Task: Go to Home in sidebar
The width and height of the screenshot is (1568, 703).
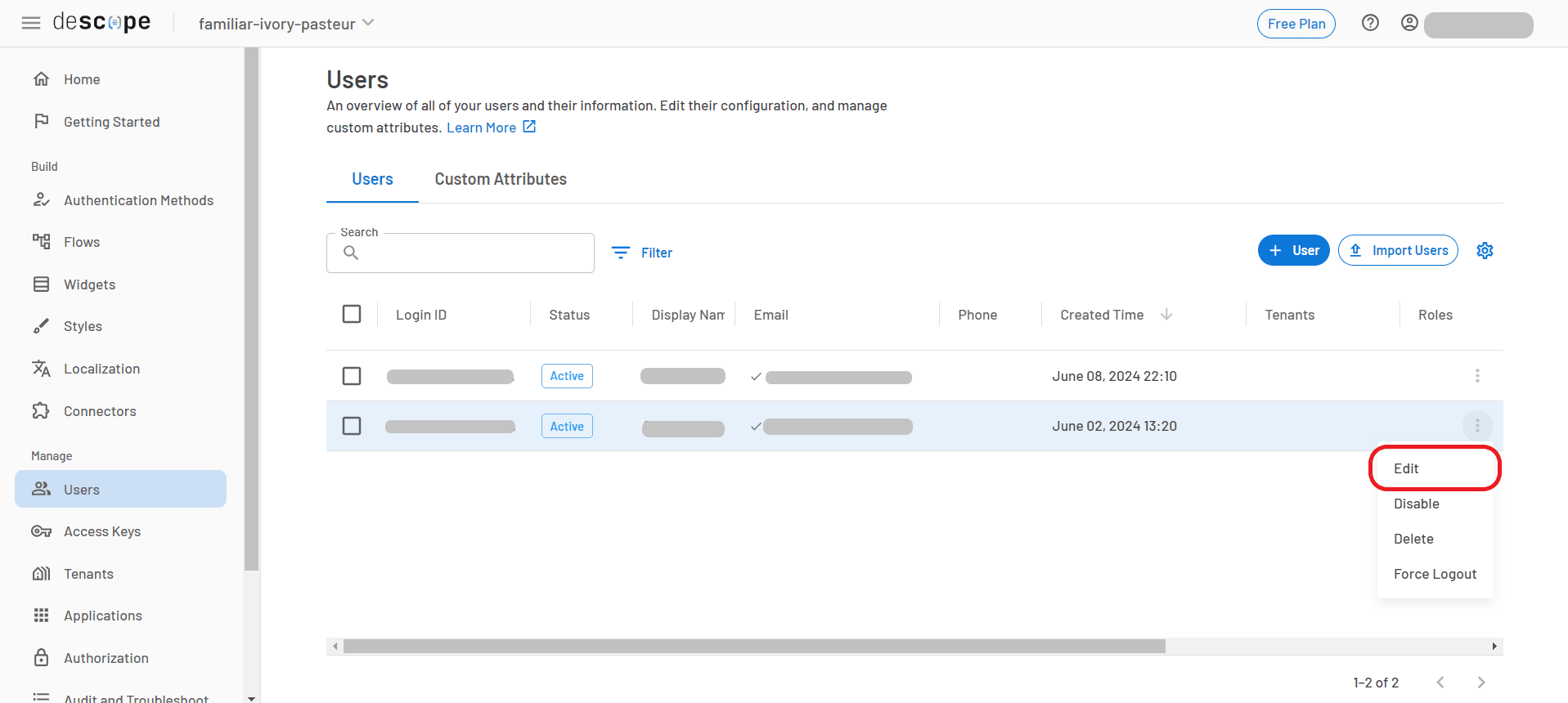Action: [82, 79]
